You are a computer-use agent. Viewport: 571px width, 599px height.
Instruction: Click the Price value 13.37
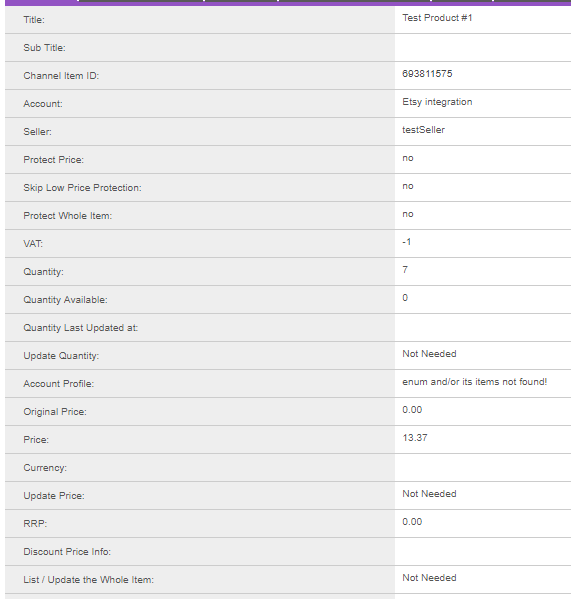(414, 438)
